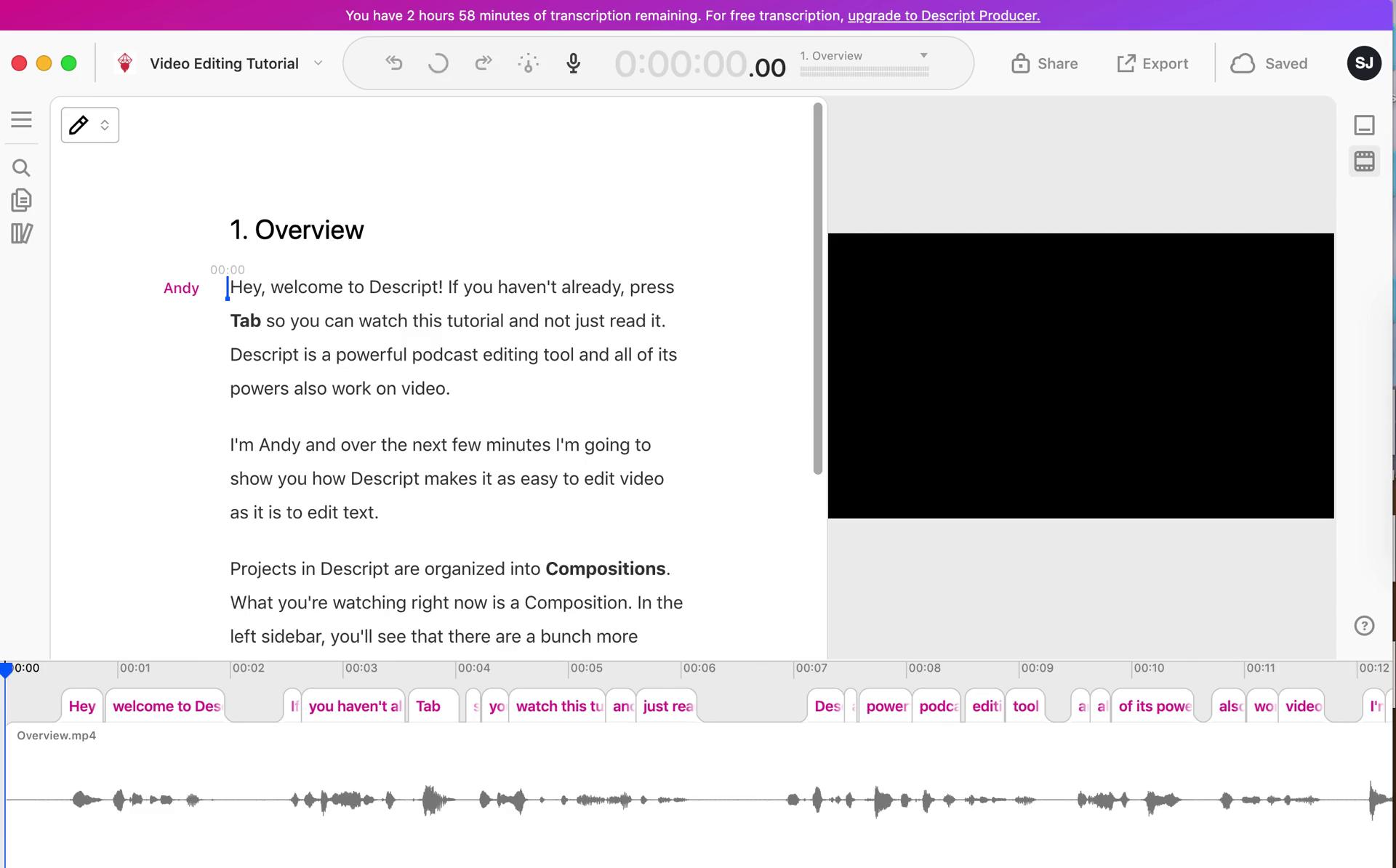Click the timecode display 0:00:00.00

pyautogui.click(x=700, y=65)
